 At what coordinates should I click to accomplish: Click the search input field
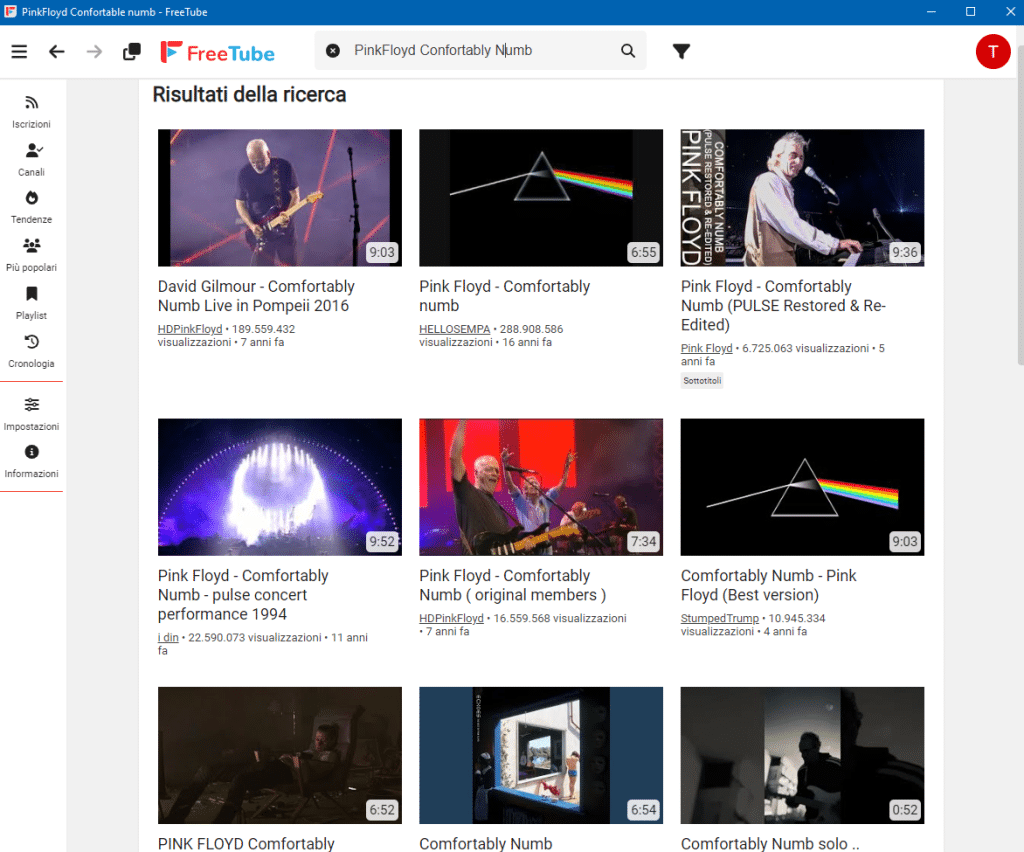[480, 50]
